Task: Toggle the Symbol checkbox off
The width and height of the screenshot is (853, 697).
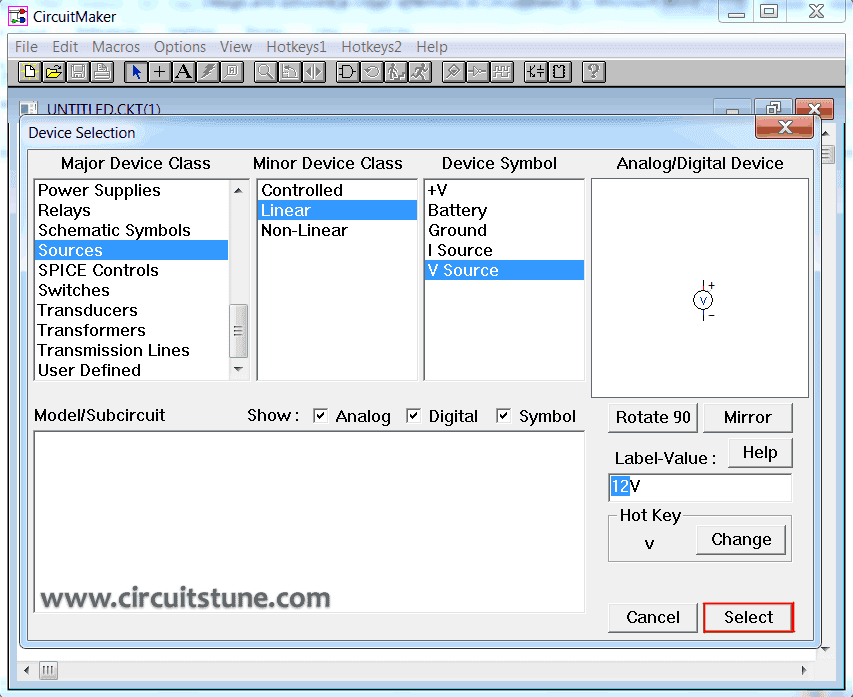Action: coord(505,416)
